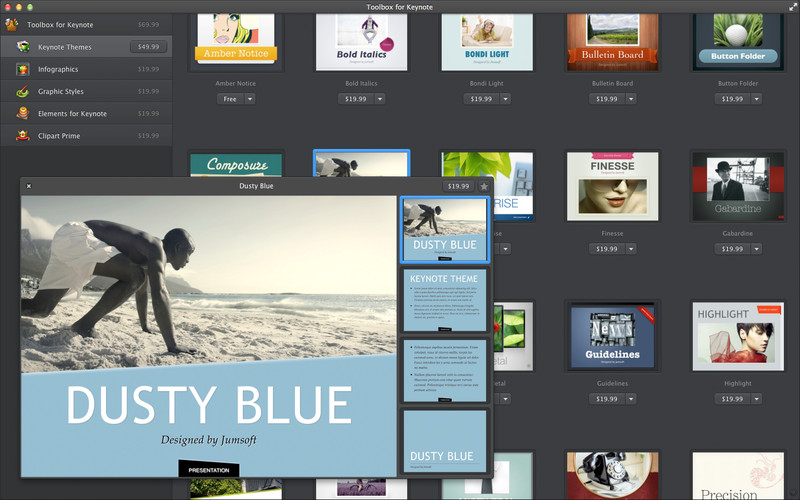The height and width of the screenshot is (500, 800).
Task: Buy the Bulletin Board theme
Action: click(x=607, y=99)
